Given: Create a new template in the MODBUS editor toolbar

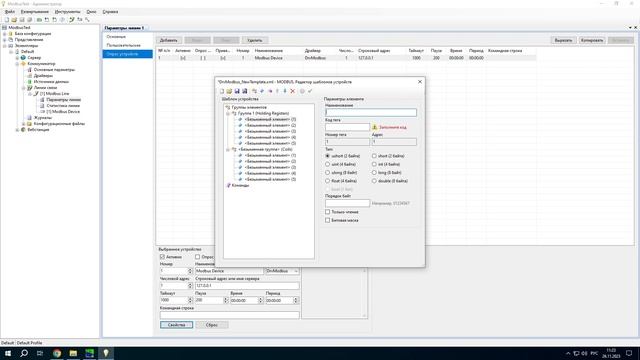Looking at the screenshot, I should coord(222,91).
